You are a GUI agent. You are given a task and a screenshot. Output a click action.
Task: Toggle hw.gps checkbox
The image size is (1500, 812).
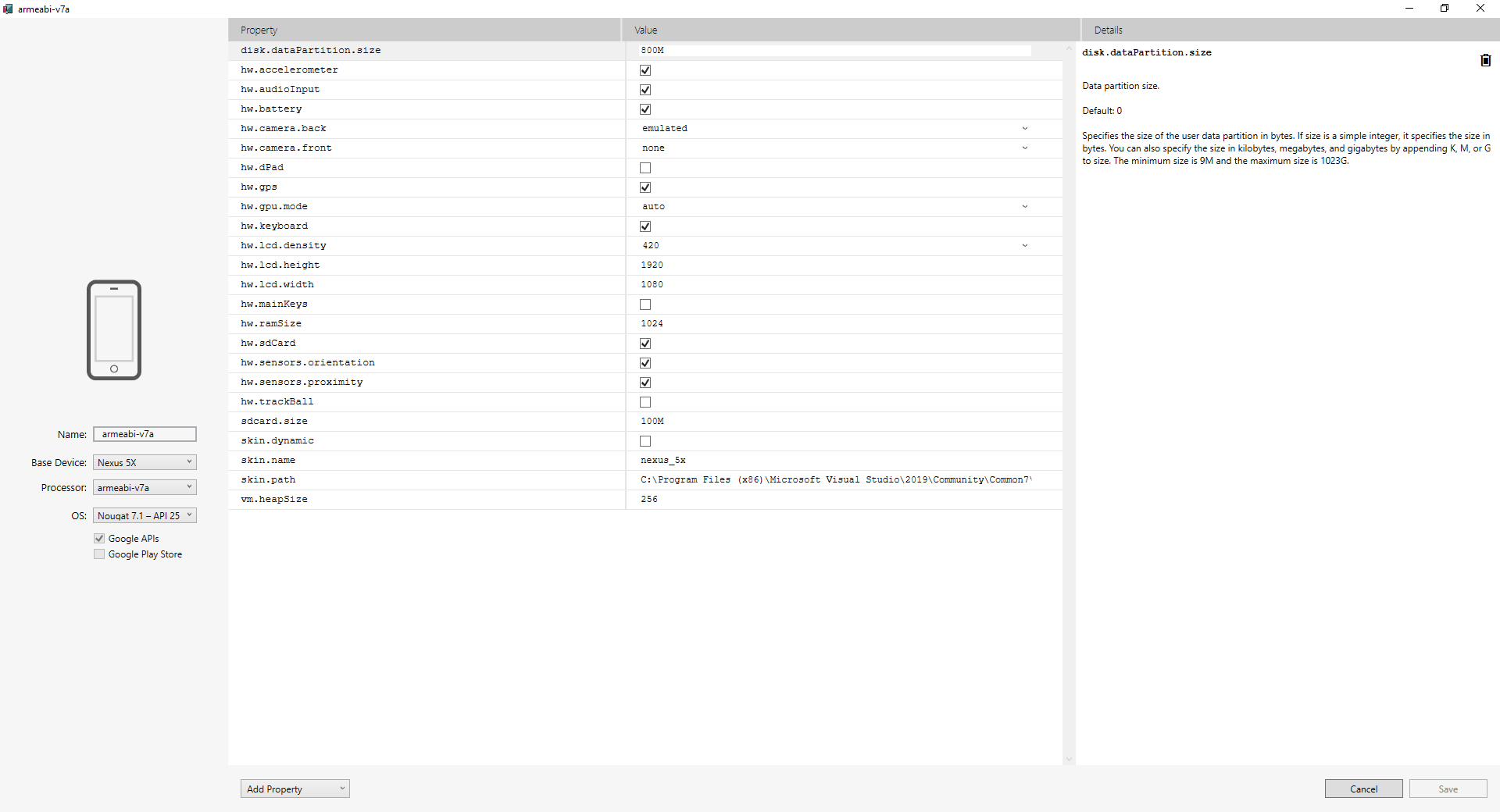(x=645, y=187)
